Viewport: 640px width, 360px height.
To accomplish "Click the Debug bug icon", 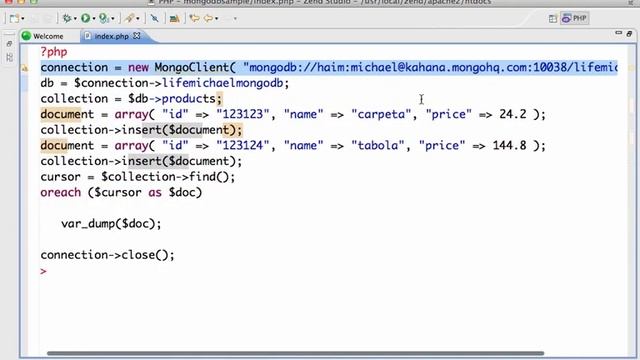I will click(x=67, y=18).
